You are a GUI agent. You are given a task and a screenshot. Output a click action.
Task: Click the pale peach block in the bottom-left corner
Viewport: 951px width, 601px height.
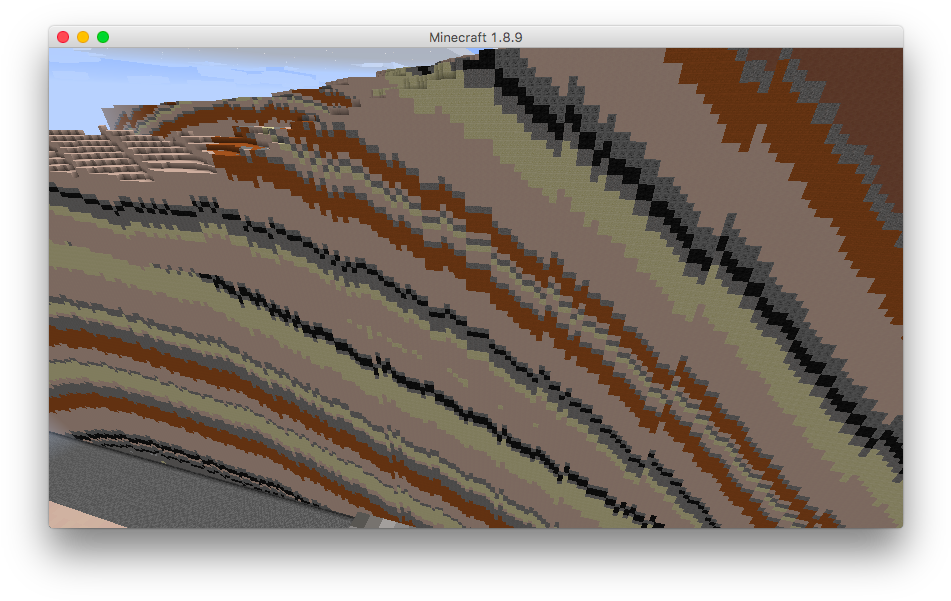(x=70, y=517)
